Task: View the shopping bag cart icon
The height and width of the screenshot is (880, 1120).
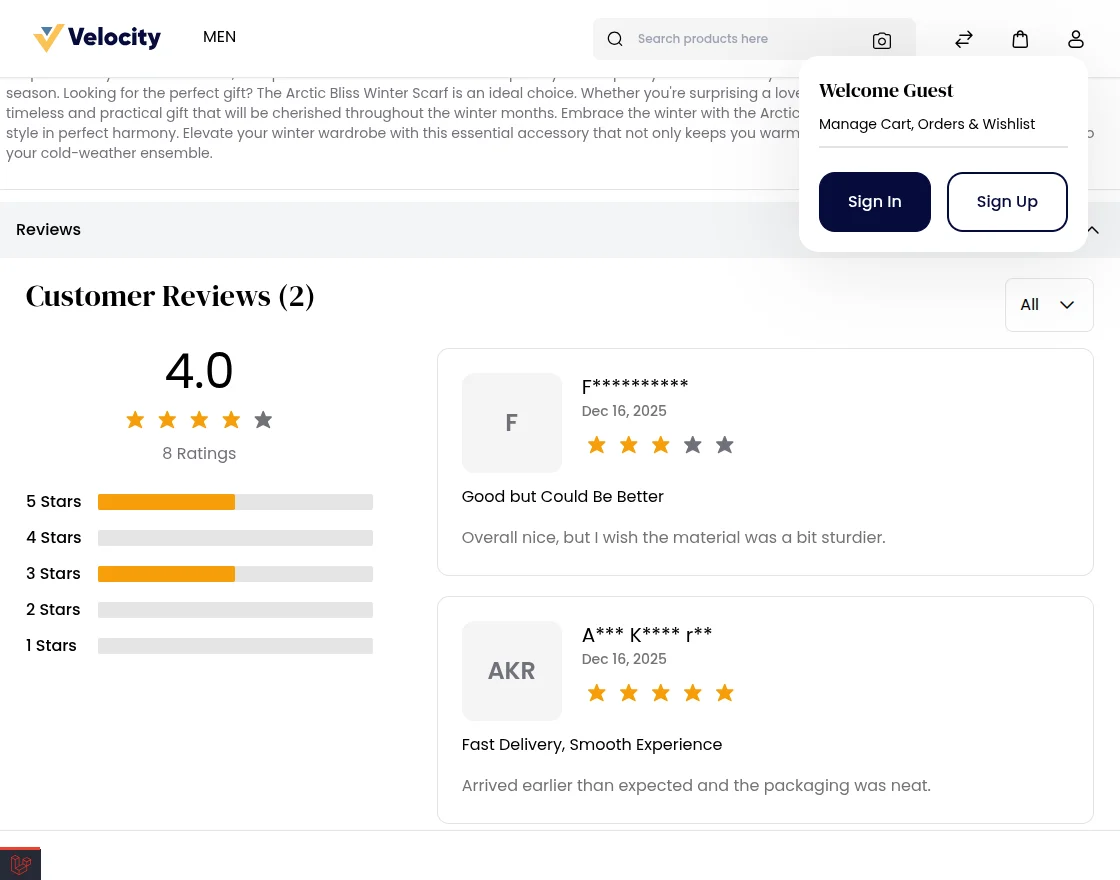Action: [x=1020, y=39]
